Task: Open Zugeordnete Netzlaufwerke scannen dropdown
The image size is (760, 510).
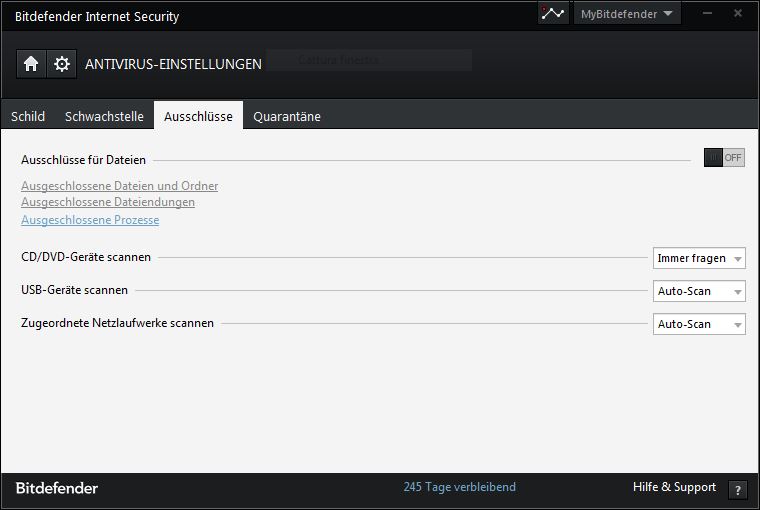Action: click(x=699, y=324)
